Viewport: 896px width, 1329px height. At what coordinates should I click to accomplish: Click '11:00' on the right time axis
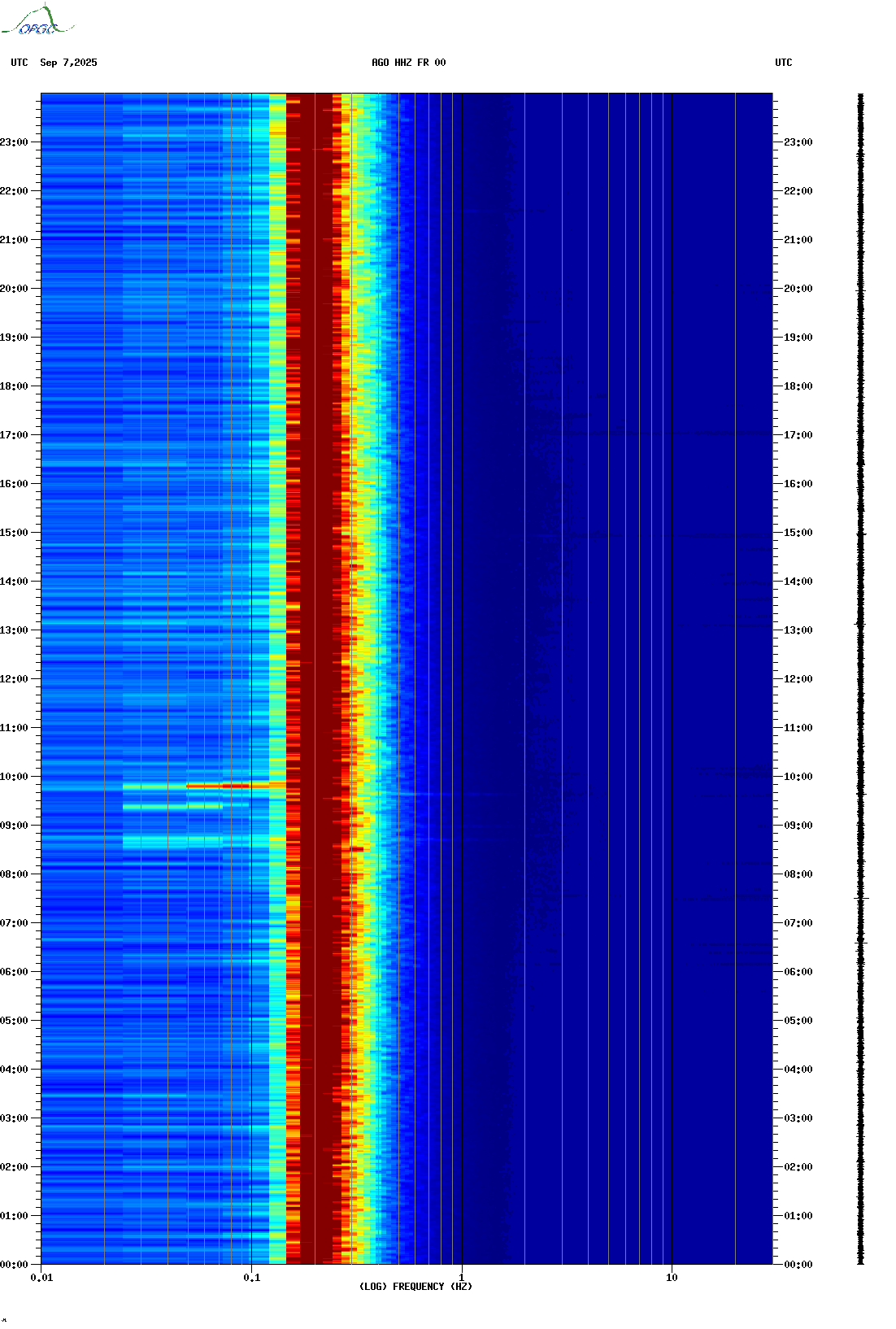(798, 728)
